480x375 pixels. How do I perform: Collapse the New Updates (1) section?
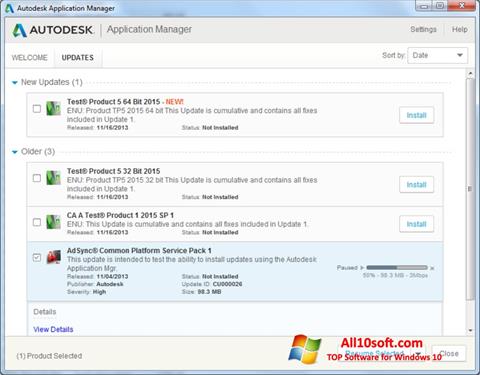(x=15, y=82)
